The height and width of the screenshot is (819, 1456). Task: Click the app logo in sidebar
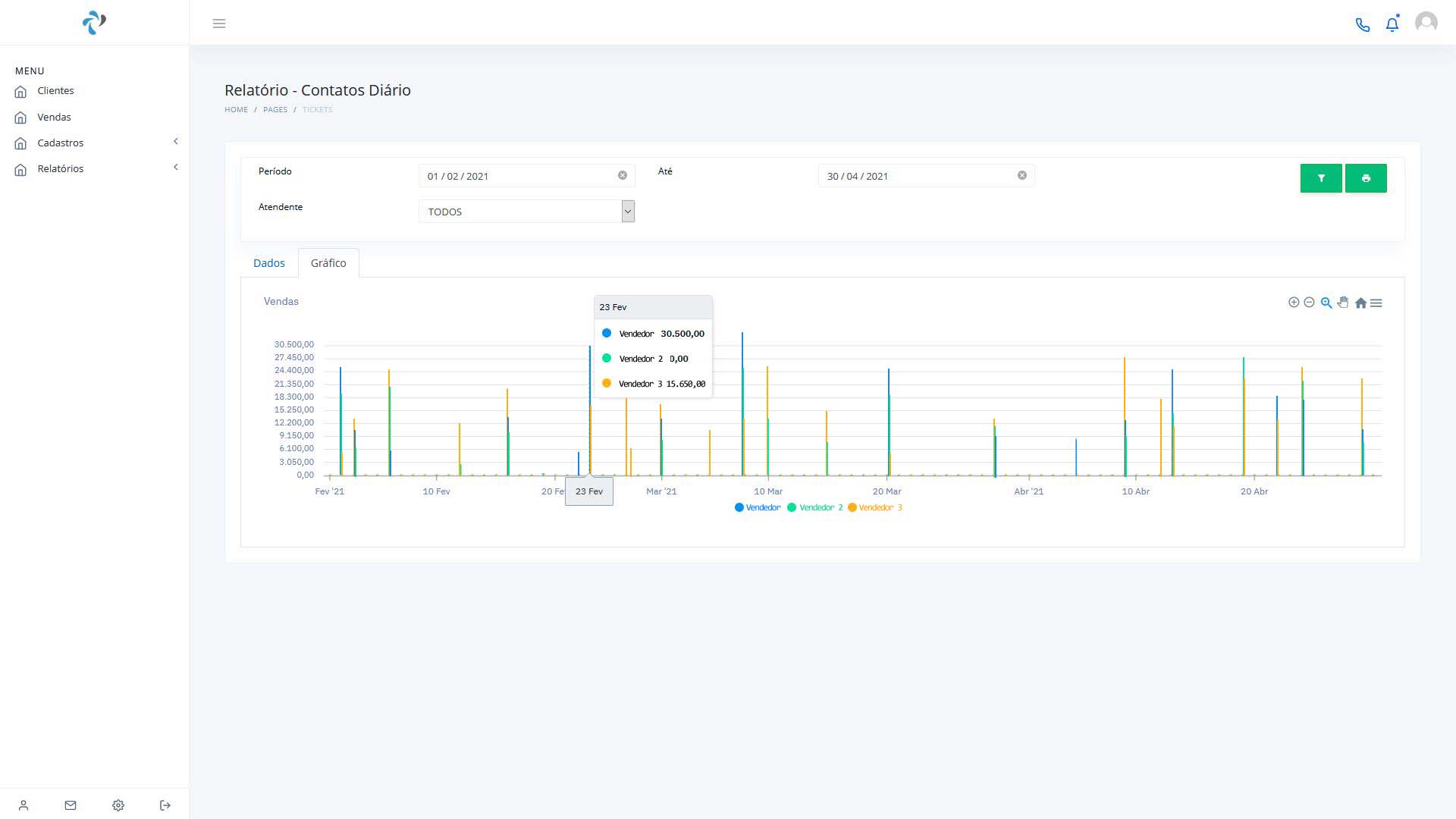pos(94,23)
